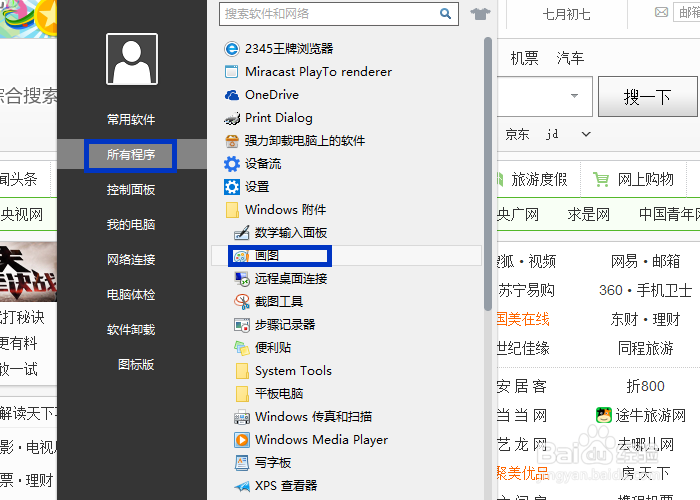Launch the OneDrive cloud icon

click(x=232, y=95)
